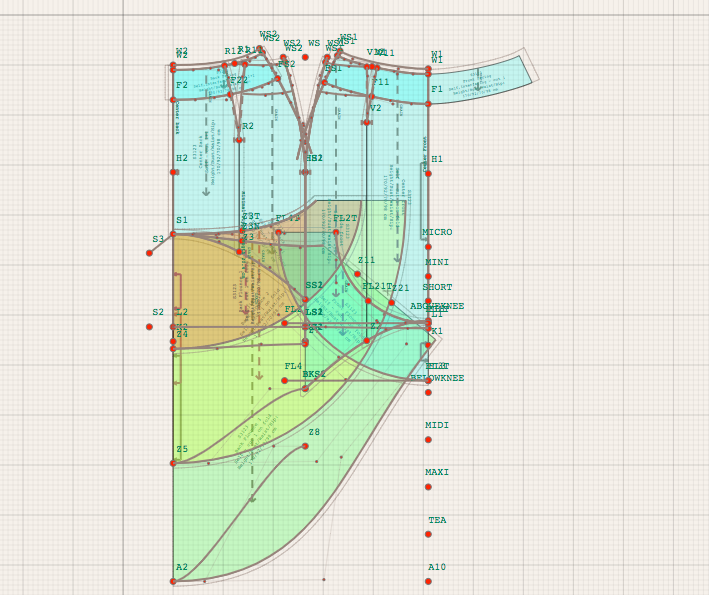Select the lone WS point at top center
709x595 pixels.
[x=305, y=57]
